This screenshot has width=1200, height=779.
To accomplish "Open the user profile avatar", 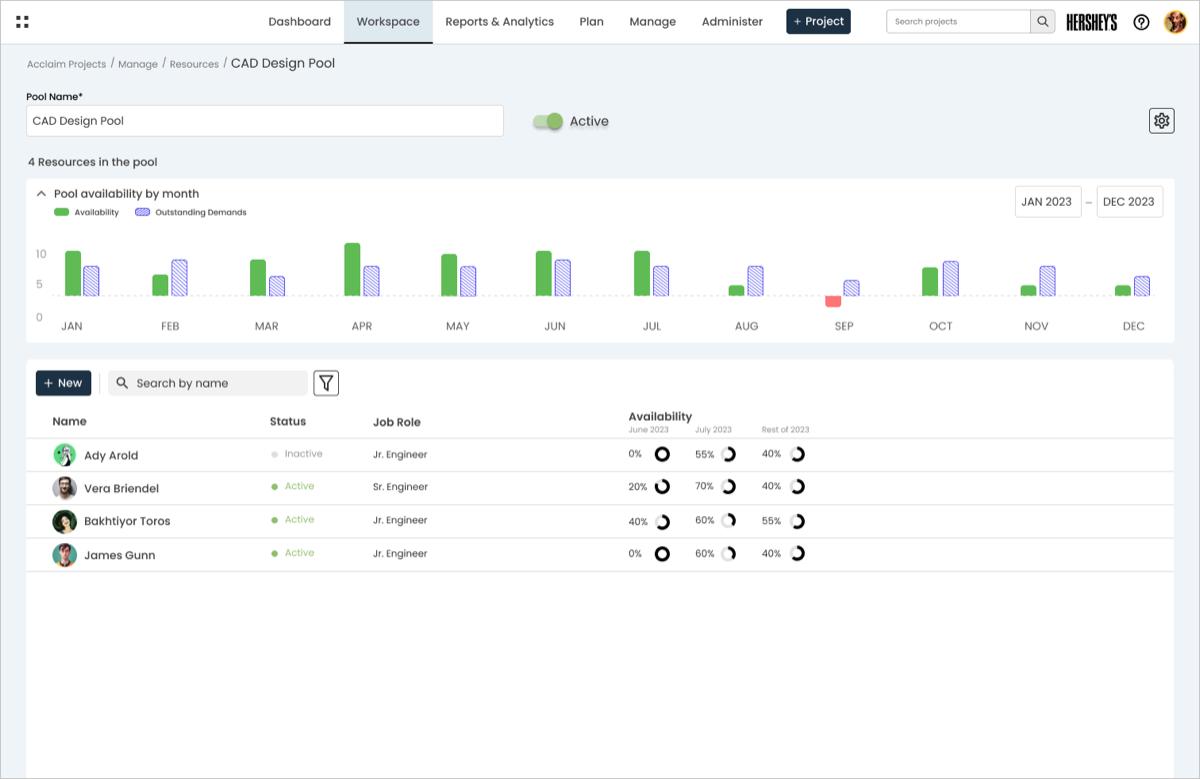I will coord(1175,22).
